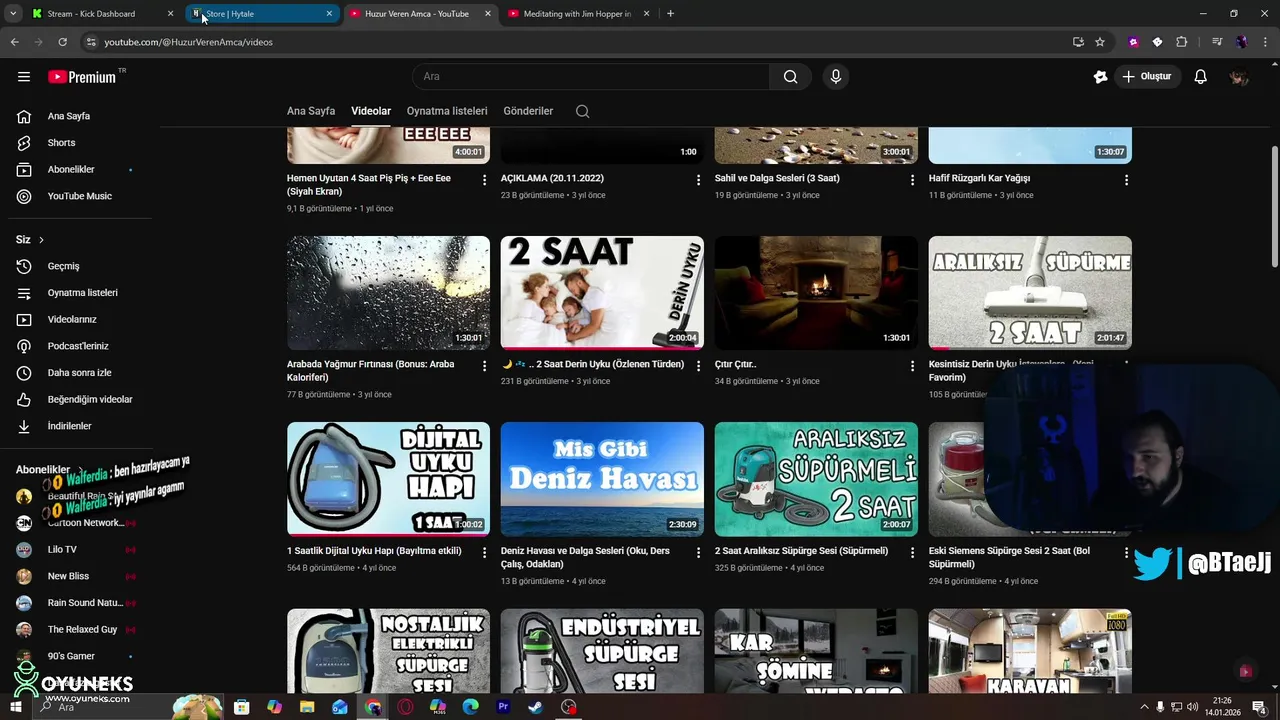The width and height of the screenshot is (1280, 720).
Task: Open Chrome media controls icon
Action: [x=1217, y=42]
